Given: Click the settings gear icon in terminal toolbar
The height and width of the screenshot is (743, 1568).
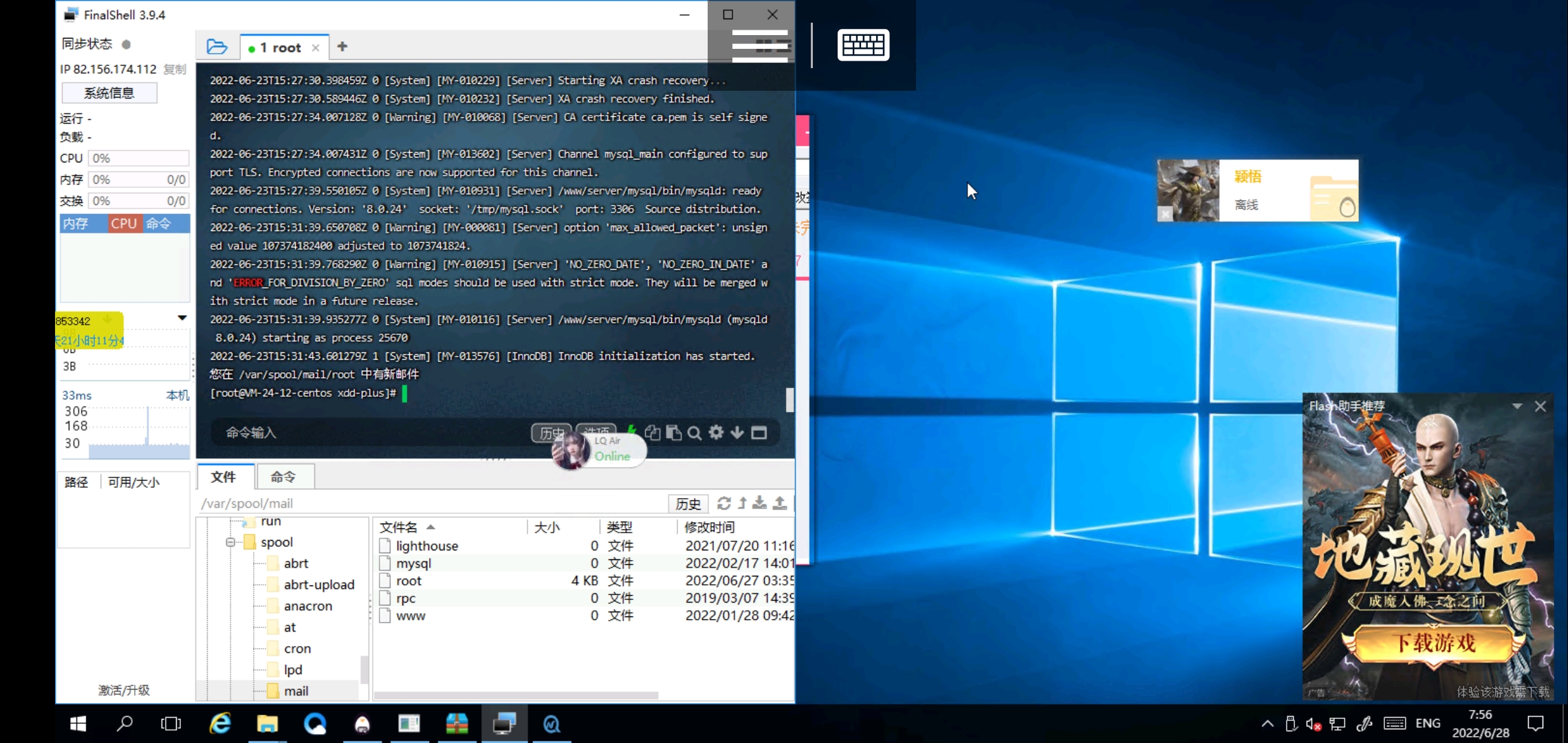Looking at the screenshot, I should [716, 432].
